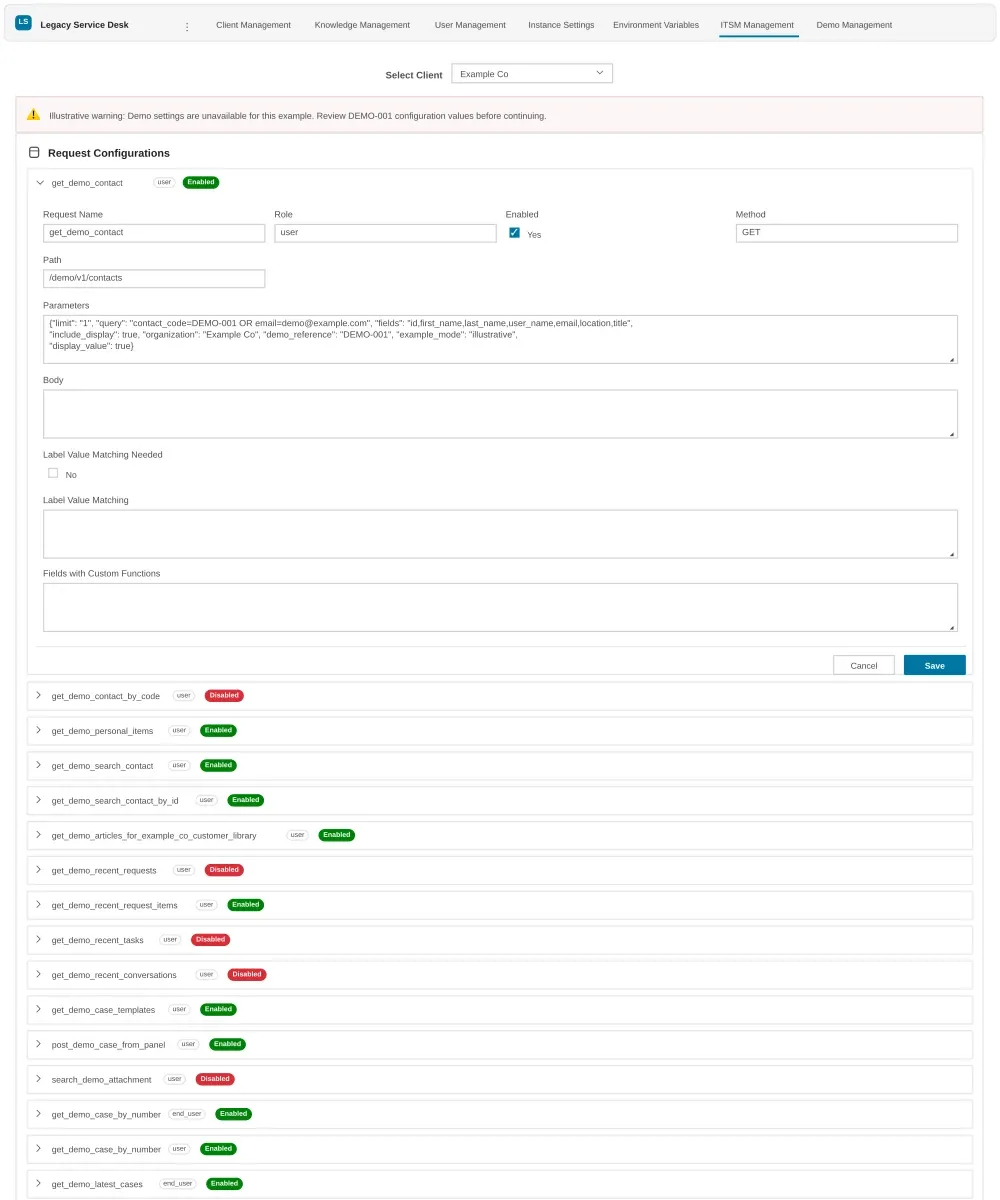
Task: Open the Demo Management tab
Action: (854, 25)
